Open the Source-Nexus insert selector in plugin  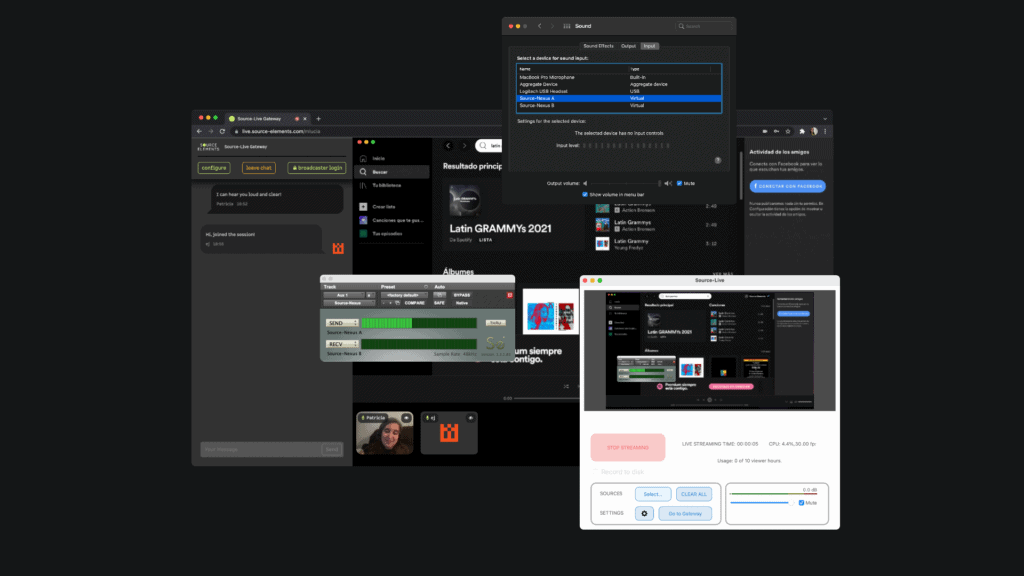[348, 303]
